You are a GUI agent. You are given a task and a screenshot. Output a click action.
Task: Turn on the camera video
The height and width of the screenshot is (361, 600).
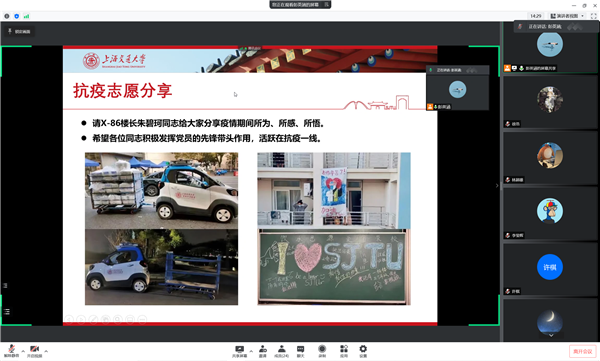(34, 351)
